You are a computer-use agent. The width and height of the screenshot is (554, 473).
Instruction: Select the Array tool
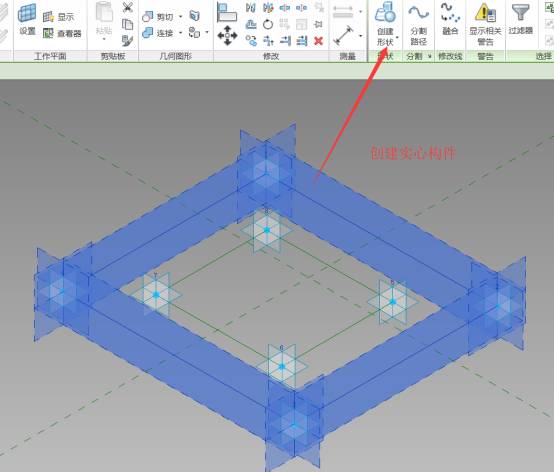pos(285,24)
